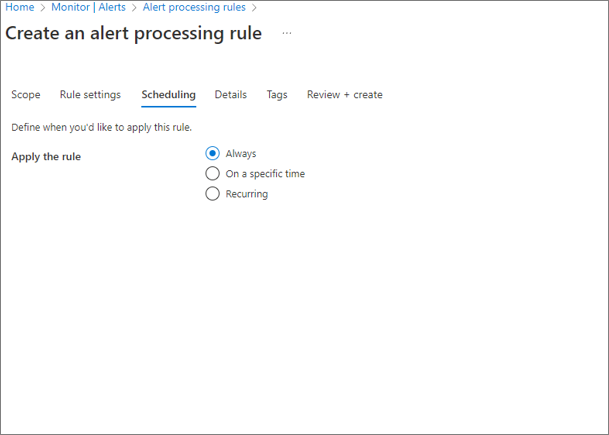Image resolution: width=609 pixels, height=435 pixels.
Task: Go to the Details tab
Action: [230, 95]
